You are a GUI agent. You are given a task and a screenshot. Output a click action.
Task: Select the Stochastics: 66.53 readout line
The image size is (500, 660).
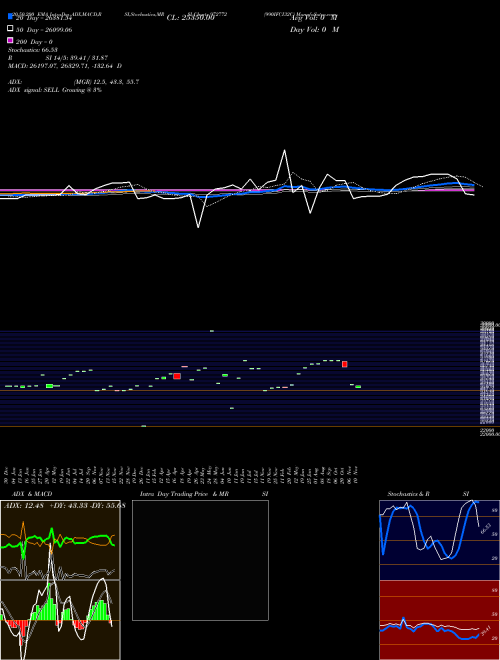[33, 50]
